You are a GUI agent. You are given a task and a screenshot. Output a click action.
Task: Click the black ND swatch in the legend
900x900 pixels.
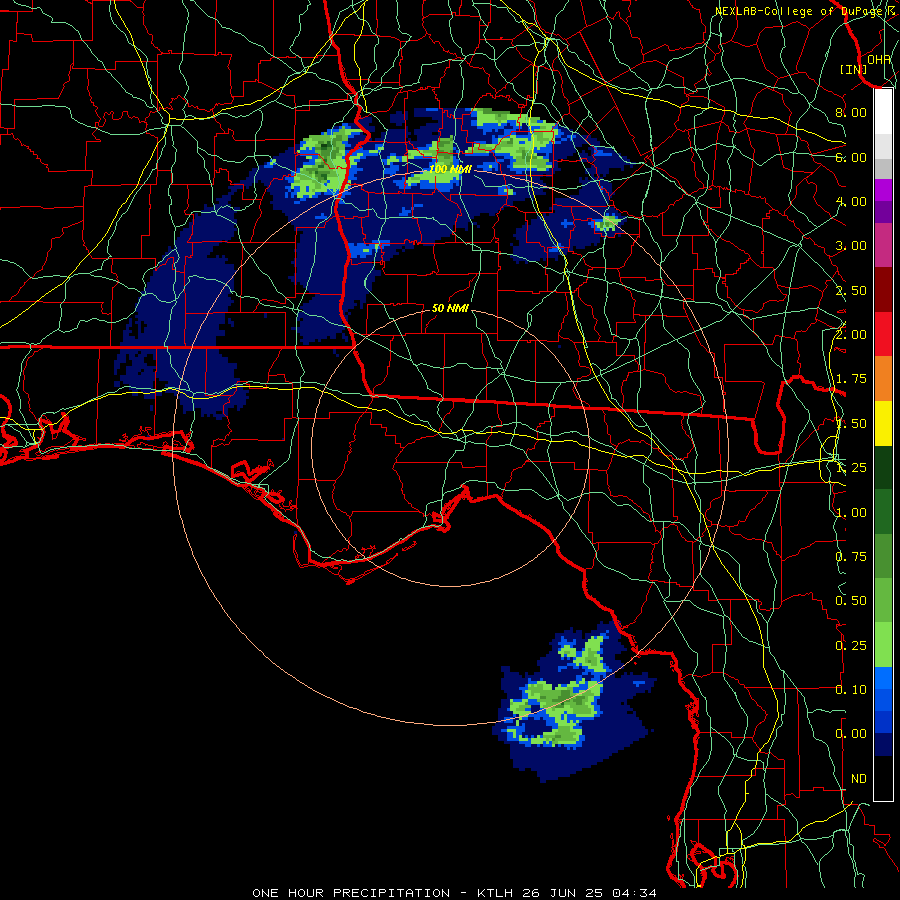click(883, 778)
